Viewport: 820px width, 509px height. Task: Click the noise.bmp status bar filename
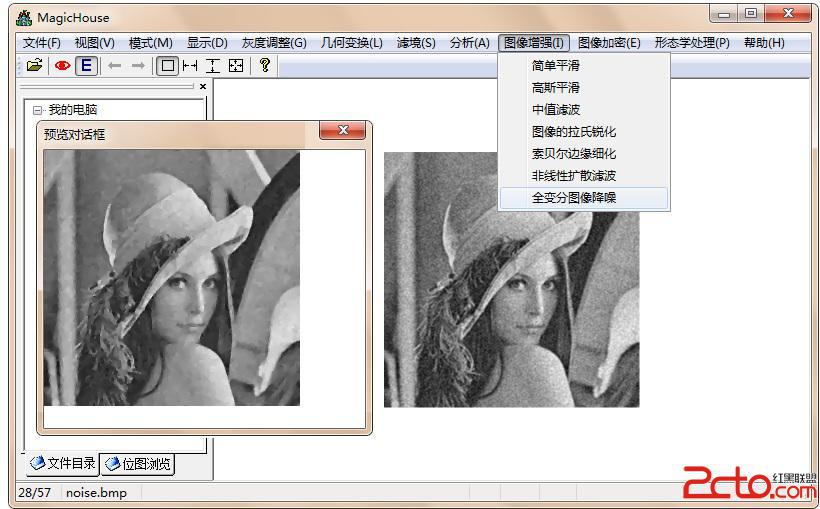[x=97, y=493]
